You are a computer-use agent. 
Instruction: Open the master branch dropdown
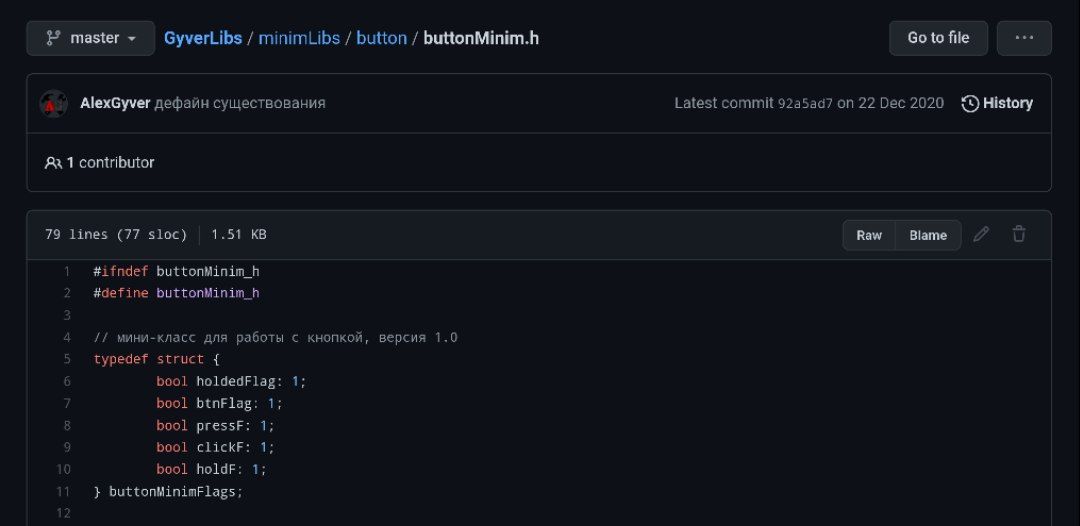pos(91,38)
